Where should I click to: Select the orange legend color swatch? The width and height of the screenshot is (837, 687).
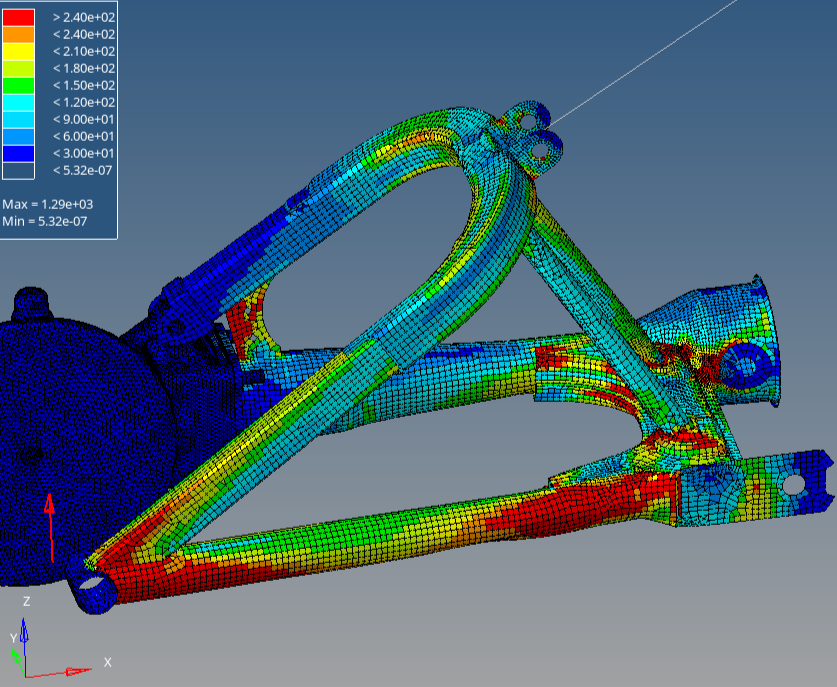pyautogui.click(x=18, y=34)
